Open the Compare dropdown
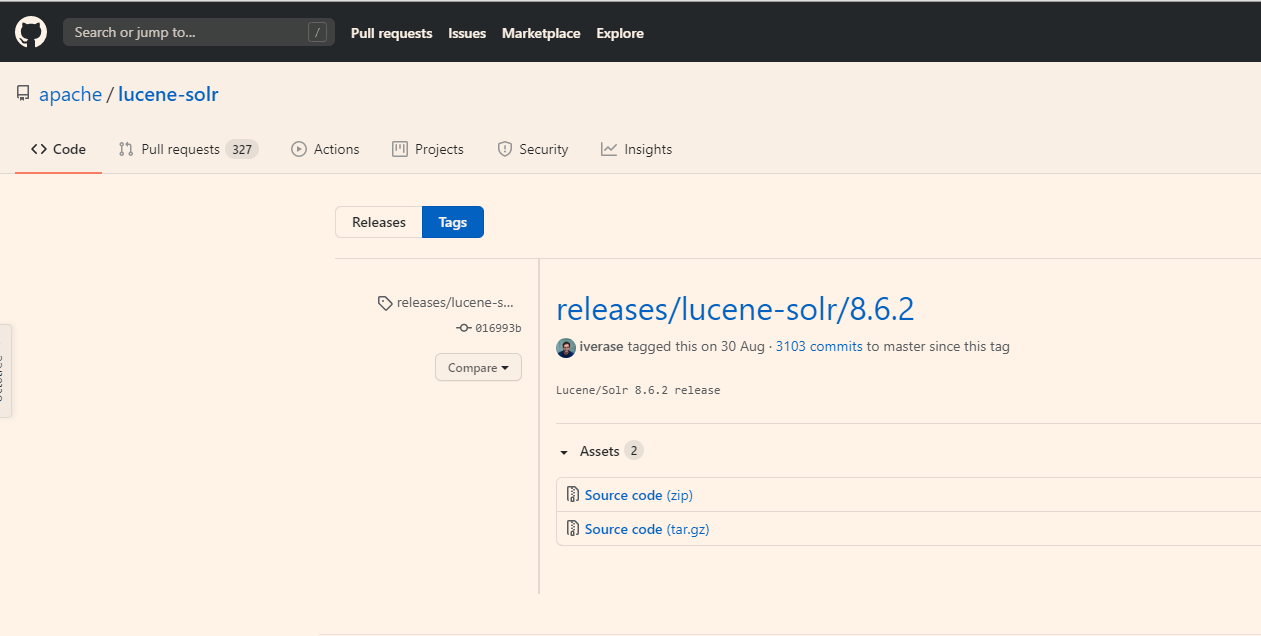The width and height of the screenshot is (1261, 636). pyautogui.click(x=478, y=368)
